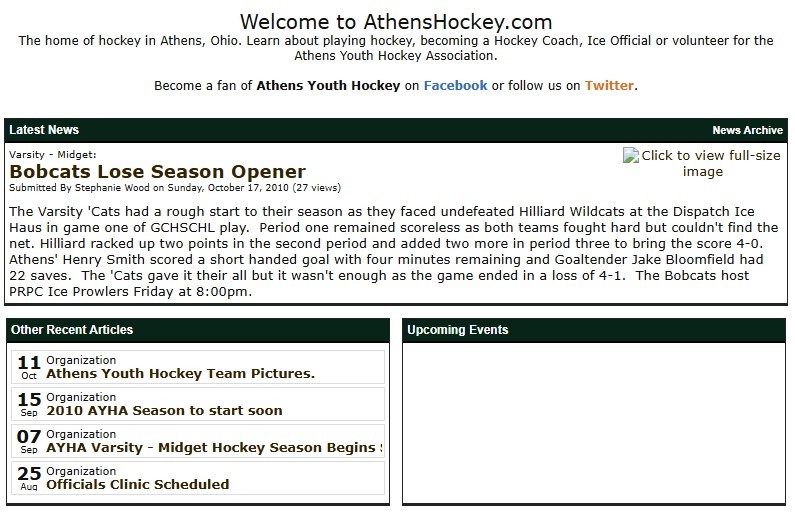This screenshot has height=512, width=795.
Task: Click the 11 Oct date badge
Action: click(x=29, y=367)
